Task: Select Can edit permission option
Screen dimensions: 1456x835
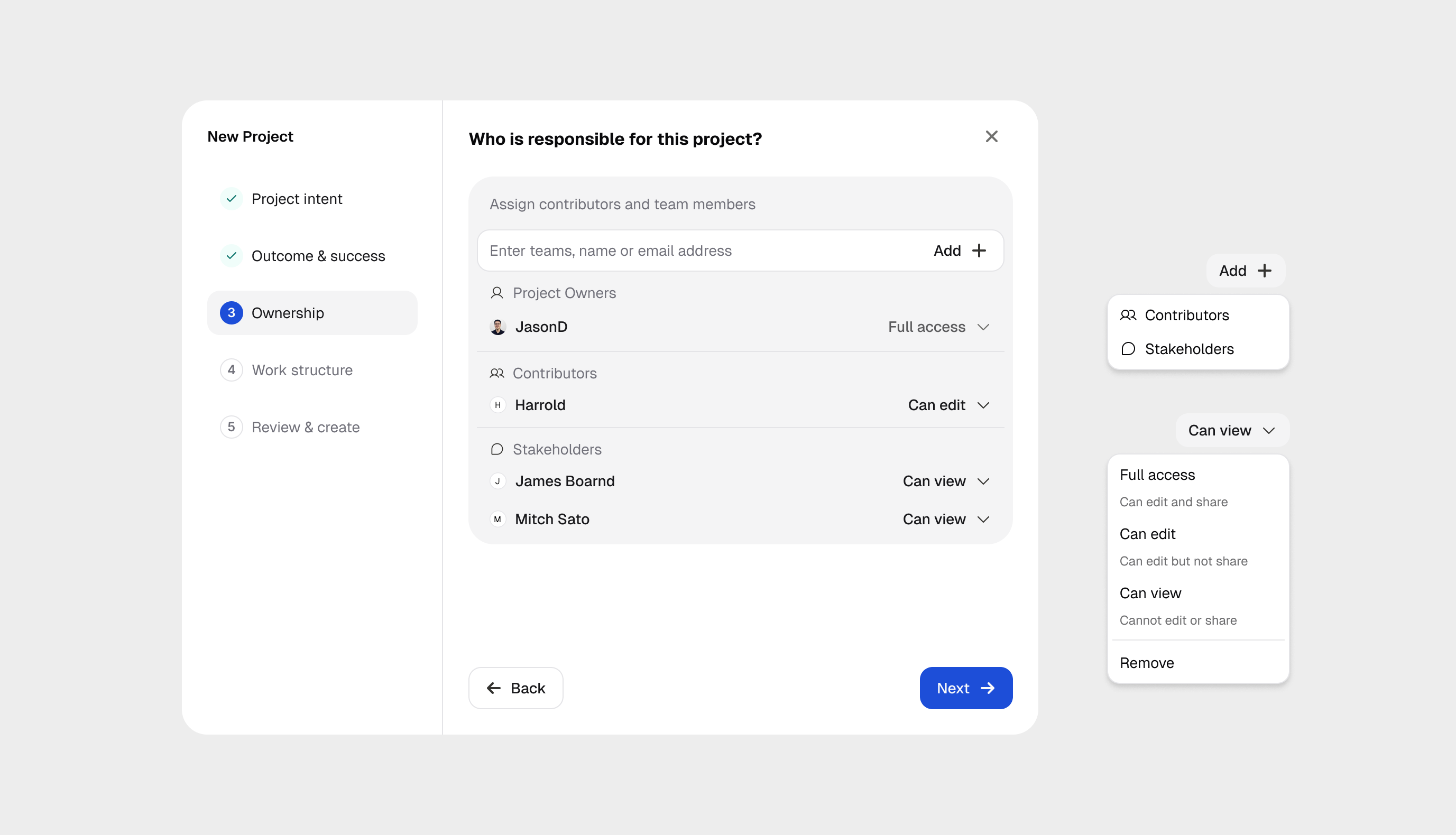Action: click(x=1198, y=546)
